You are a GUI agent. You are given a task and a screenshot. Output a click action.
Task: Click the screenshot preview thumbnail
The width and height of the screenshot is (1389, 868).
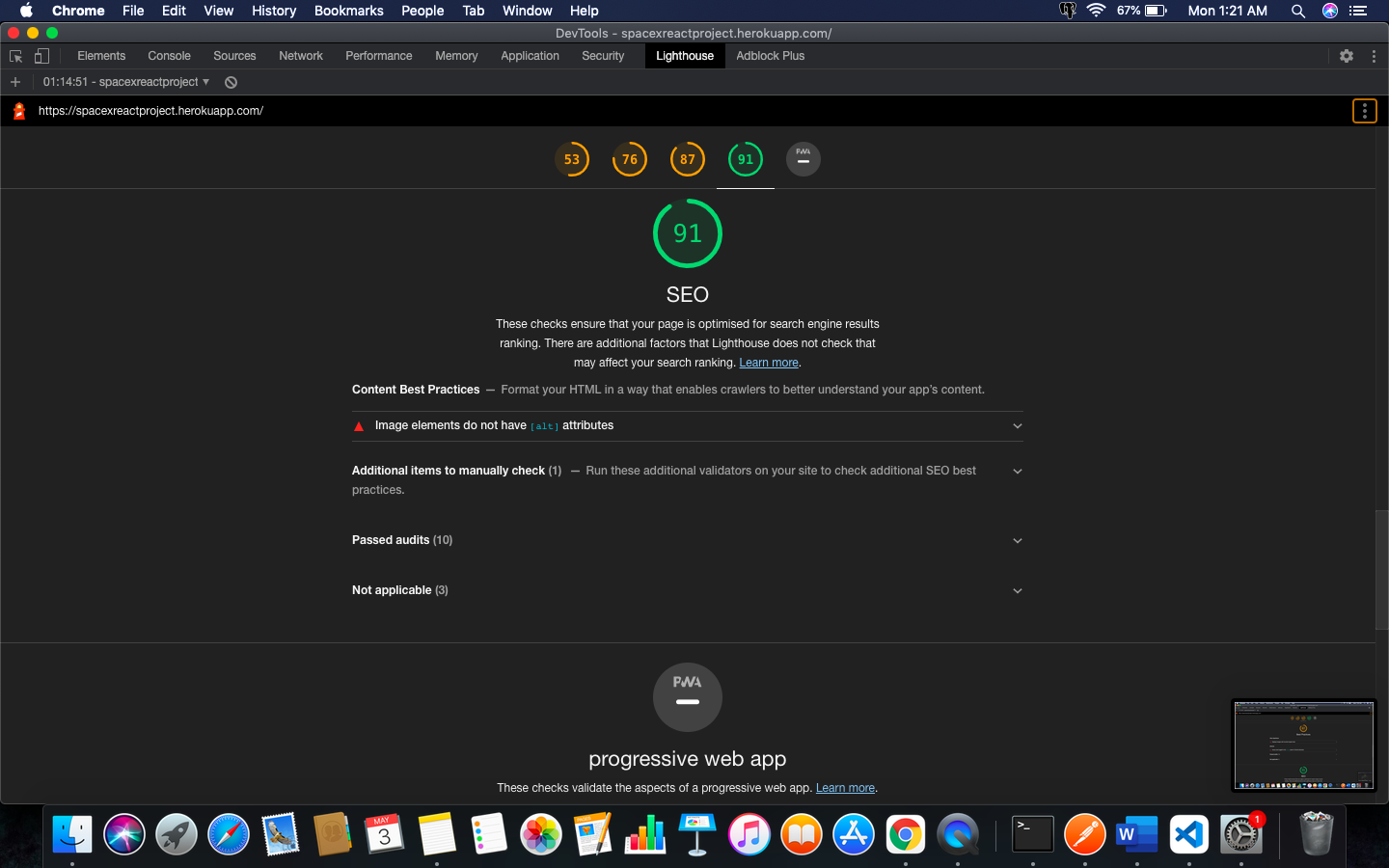coord(1303,745)
